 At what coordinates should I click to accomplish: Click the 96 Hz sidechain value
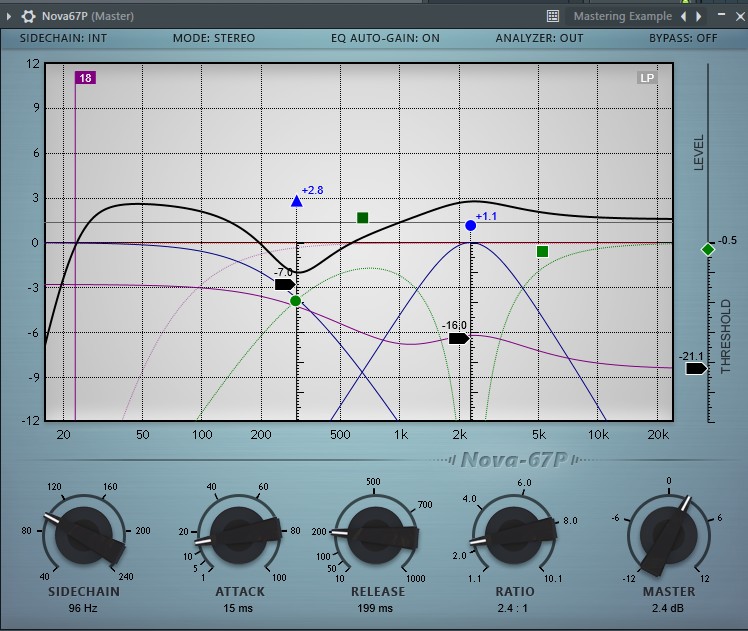click(83, 609)
